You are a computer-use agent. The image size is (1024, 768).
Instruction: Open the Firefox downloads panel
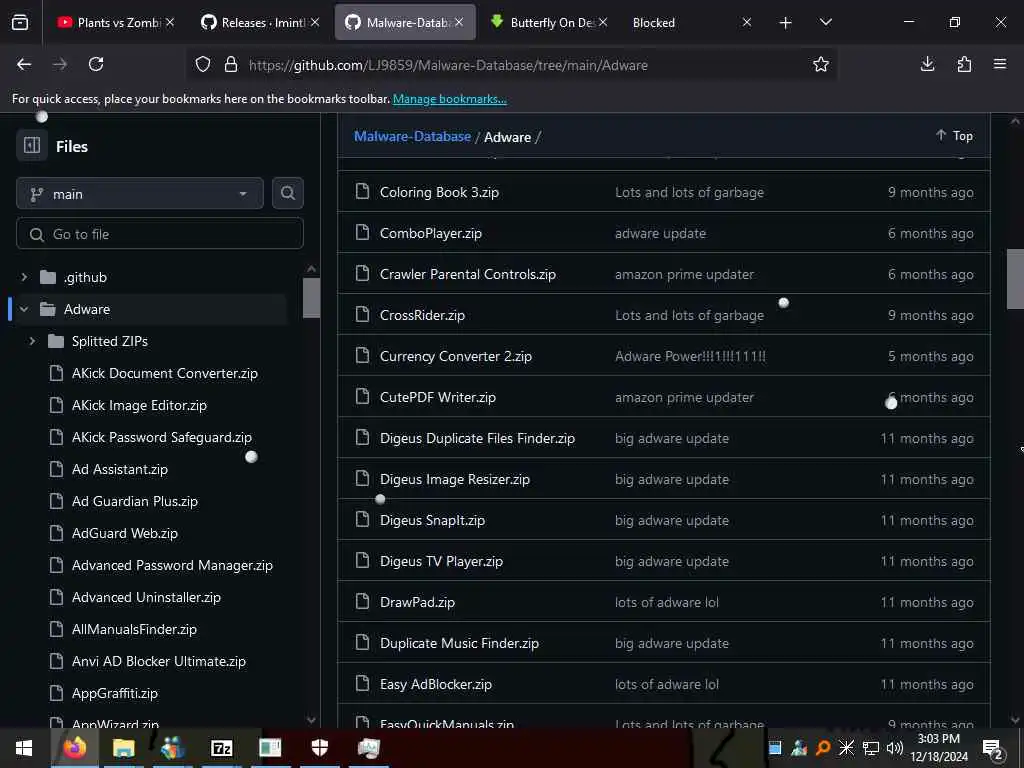point(927,64)
